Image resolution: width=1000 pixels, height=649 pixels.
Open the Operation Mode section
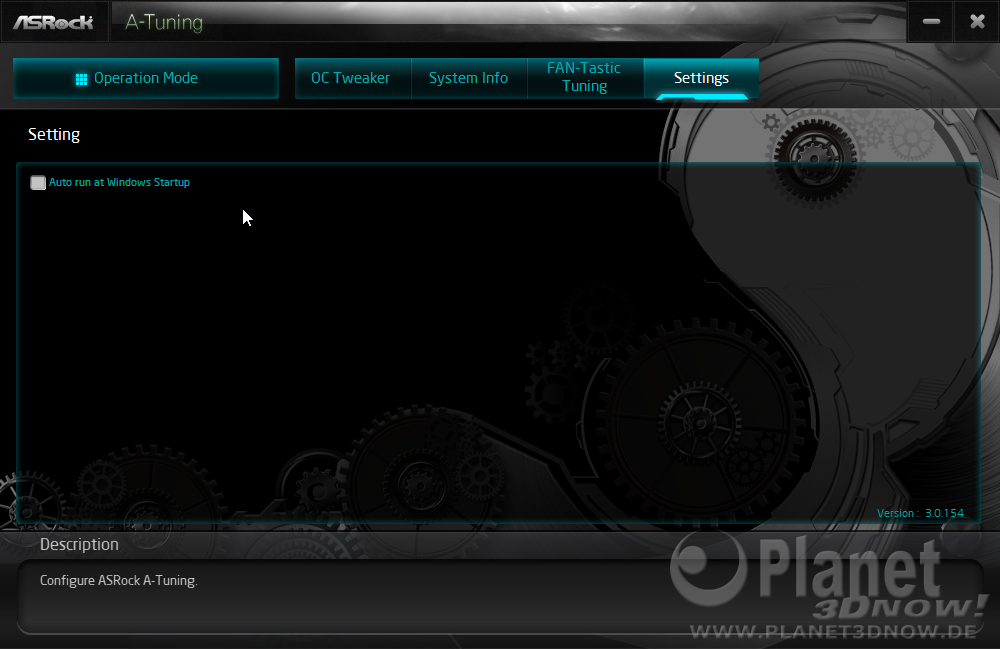click(145, 78)
